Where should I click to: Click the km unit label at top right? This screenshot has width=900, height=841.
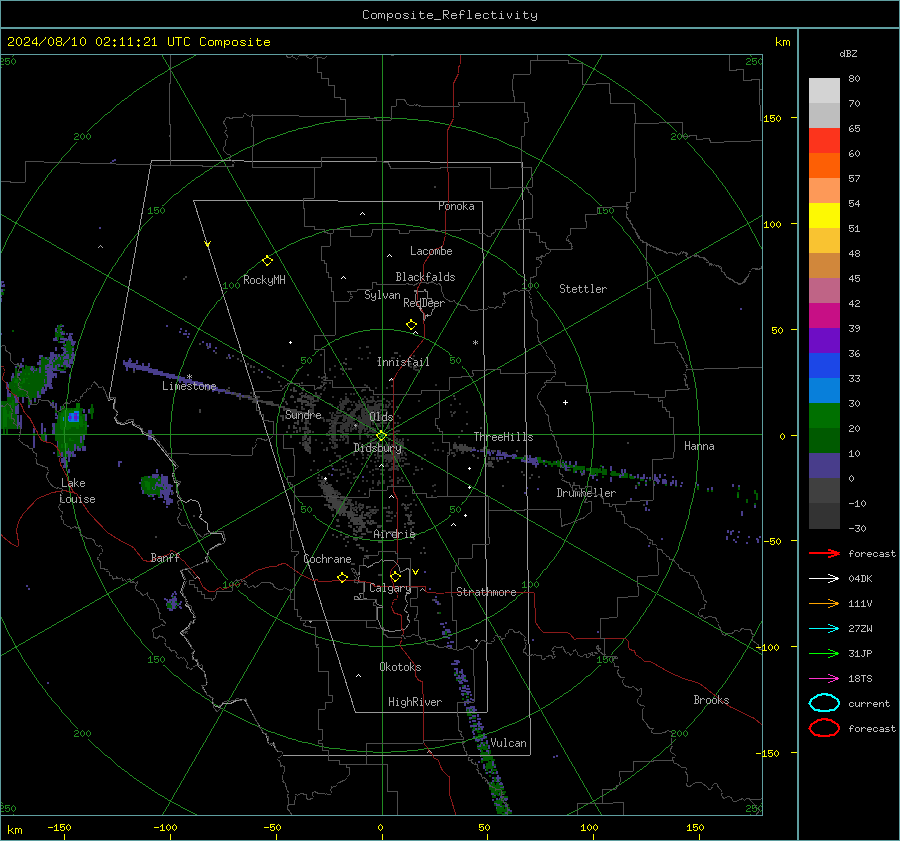coord(782,42)
